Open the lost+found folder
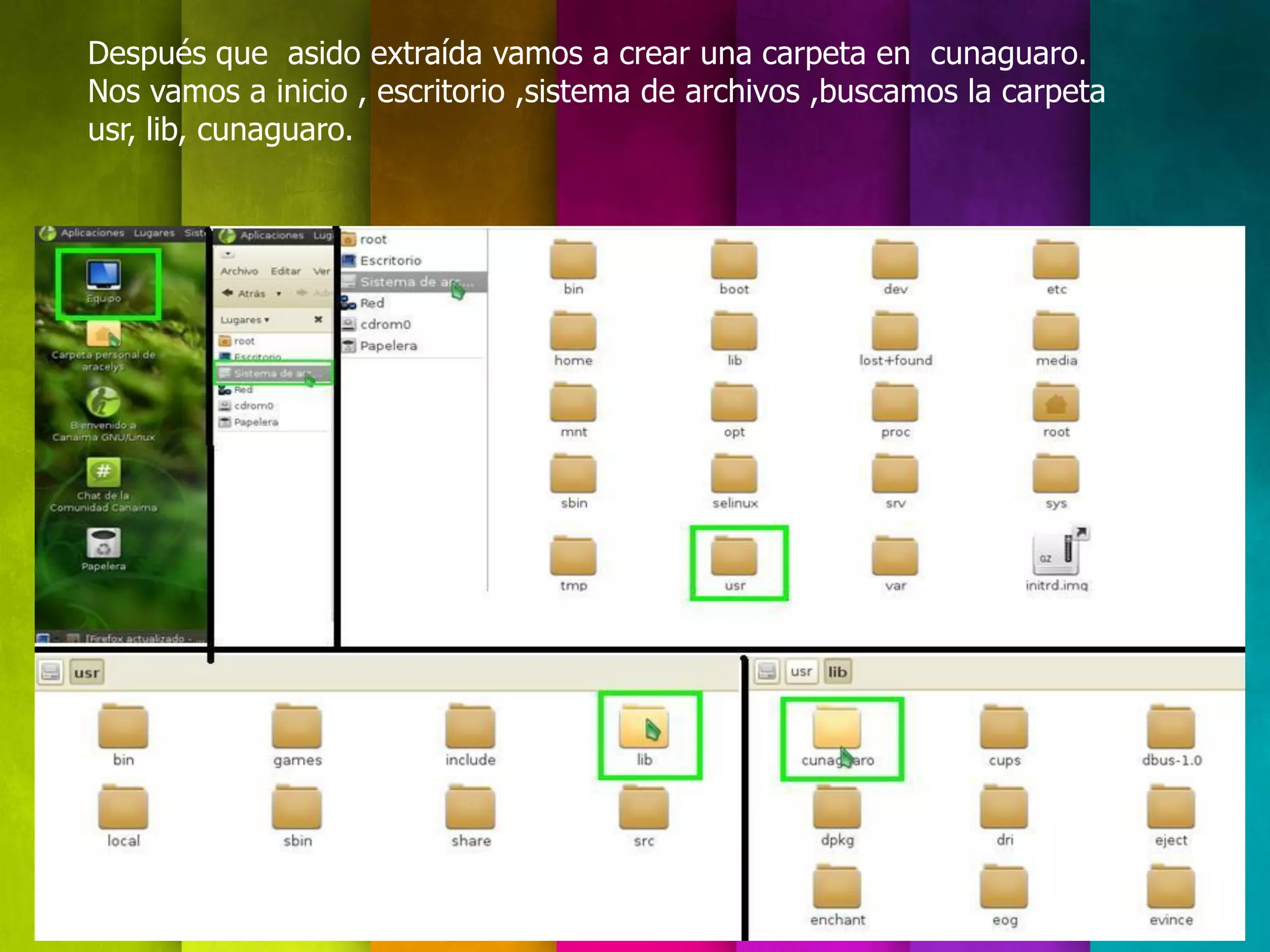1270x952 pixels. coord(895,338)
